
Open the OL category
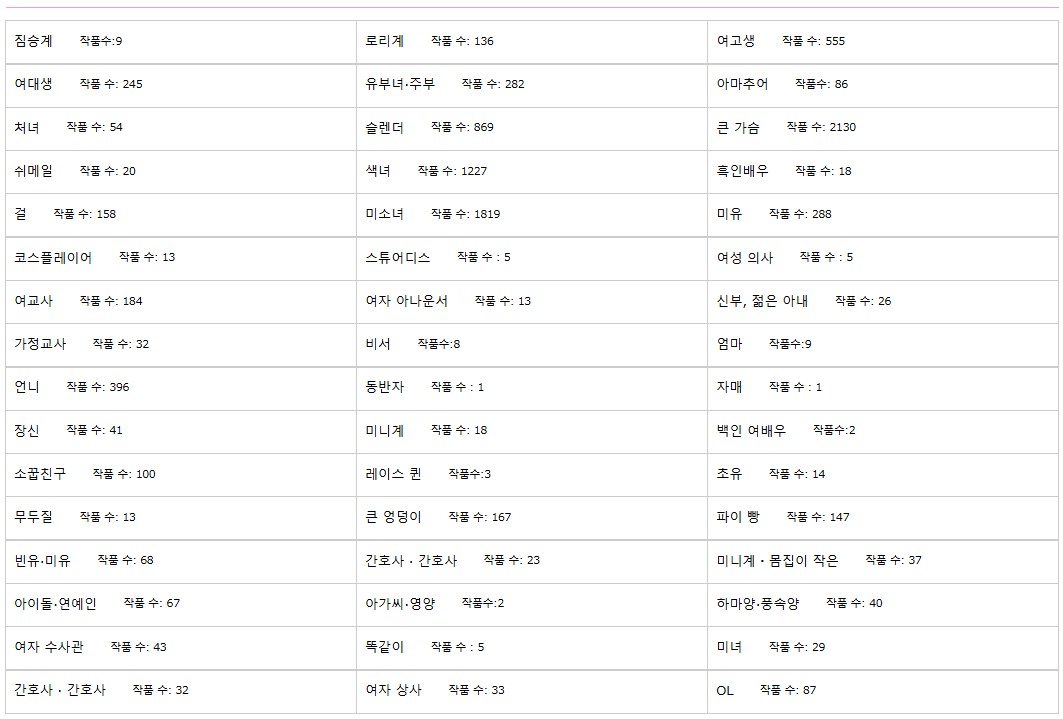[x=725, y=691]
